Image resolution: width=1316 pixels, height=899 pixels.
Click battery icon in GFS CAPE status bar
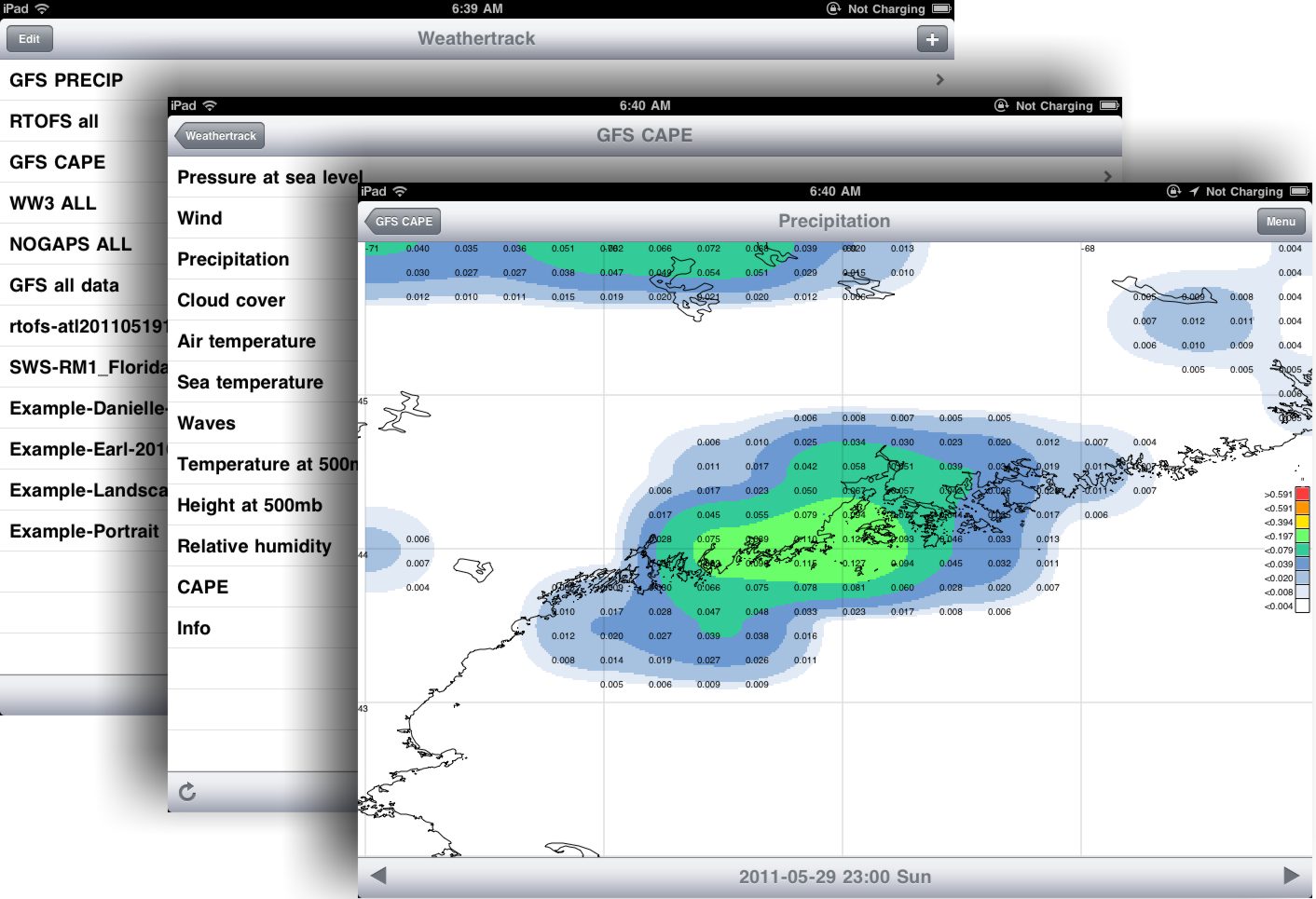point(1109,105)
